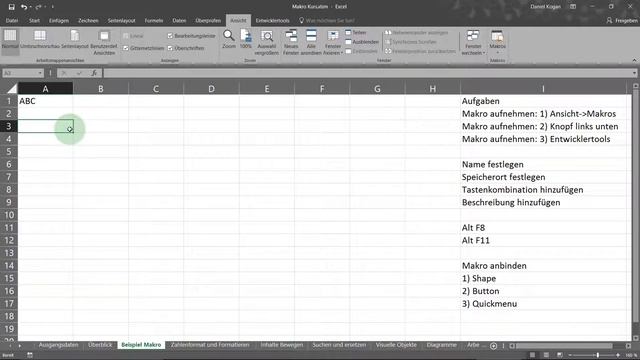Switch to Zahlenformat und Formatieren sheet
Image resolution: width=640 pixels, height=360 pixels.
[x=210, y=345]
